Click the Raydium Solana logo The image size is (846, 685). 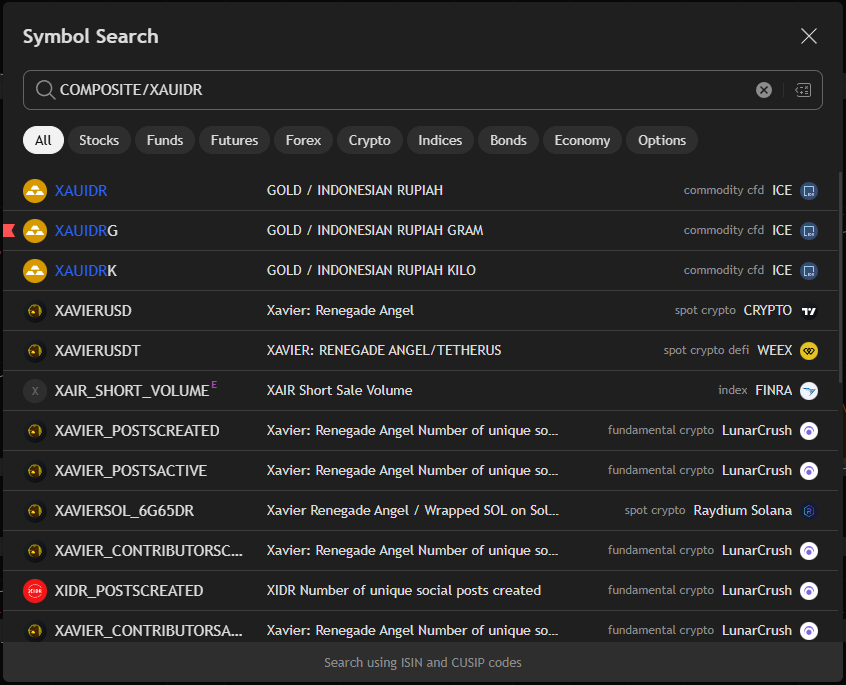[809, 511]
